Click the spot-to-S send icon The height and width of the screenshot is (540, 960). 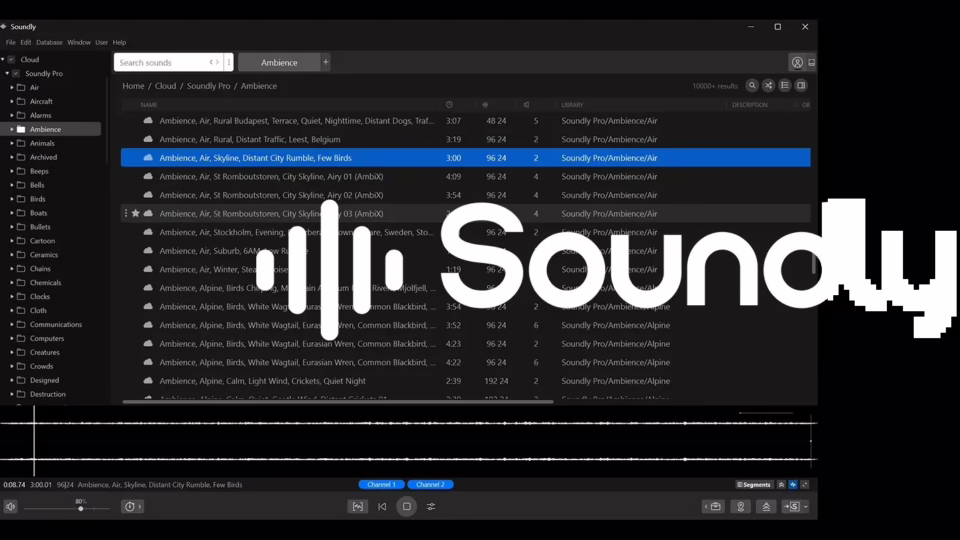(x=792, y=507)
